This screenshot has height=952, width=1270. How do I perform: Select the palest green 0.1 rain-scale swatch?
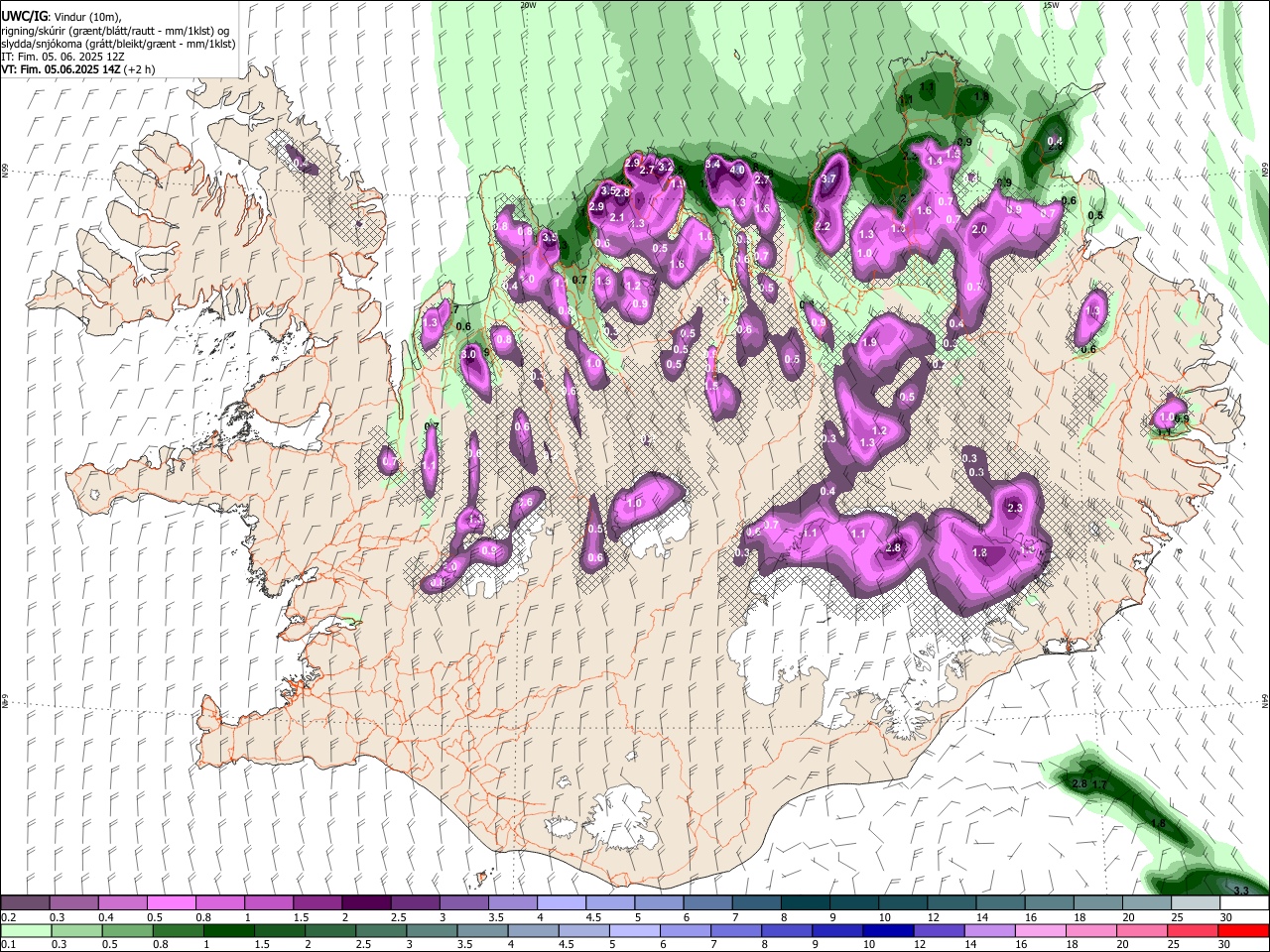coord(25,931)
